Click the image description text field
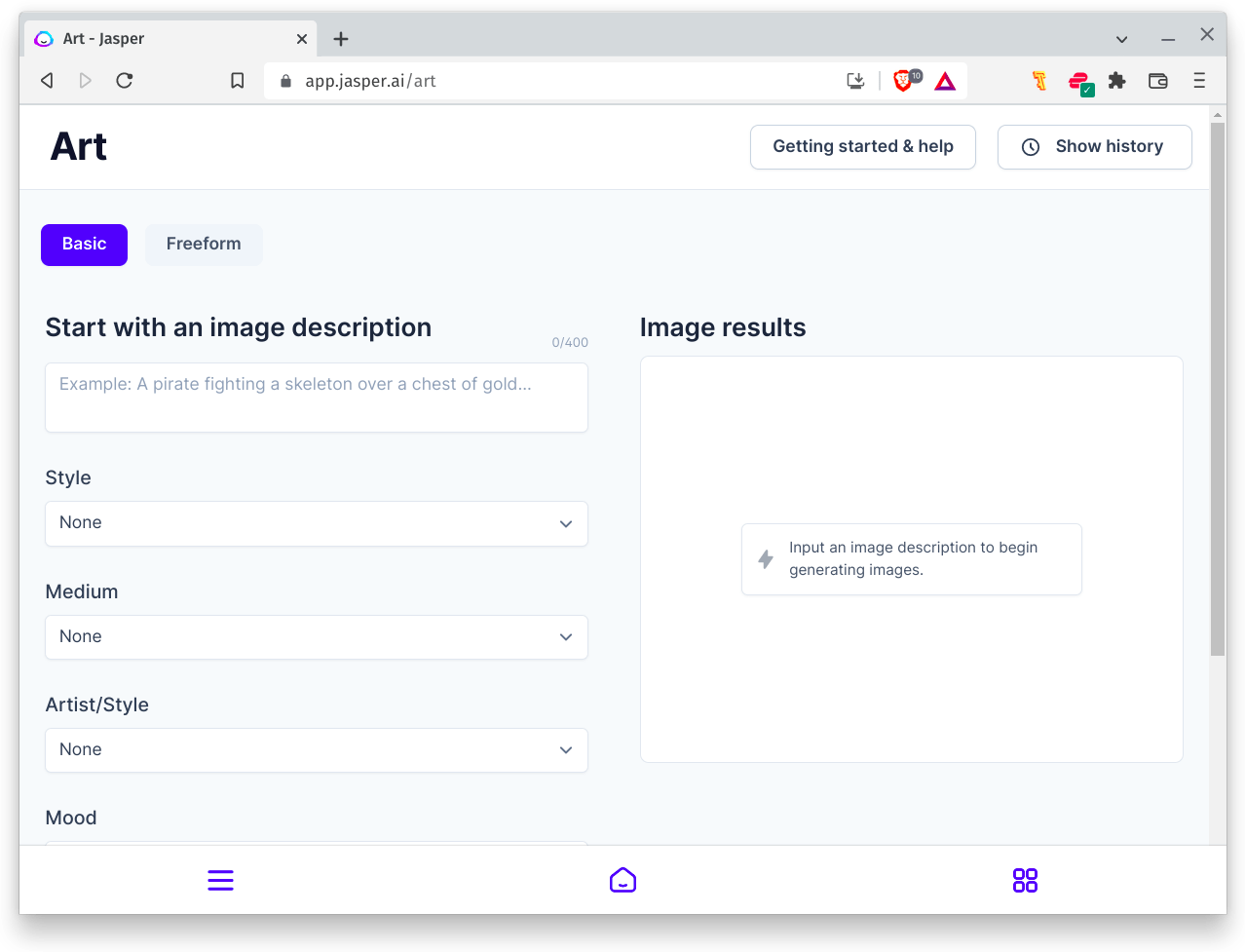The width and height of the screenshot is (1245, 952). pyautogui.click(x=317, y=398)
